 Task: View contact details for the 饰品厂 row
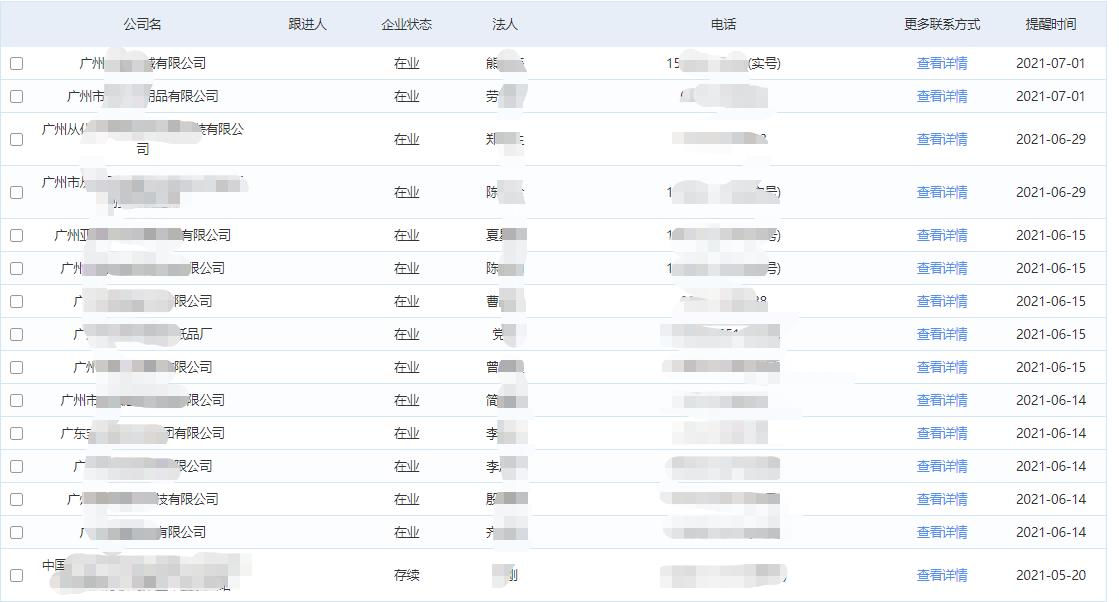(x=941, y=333)
